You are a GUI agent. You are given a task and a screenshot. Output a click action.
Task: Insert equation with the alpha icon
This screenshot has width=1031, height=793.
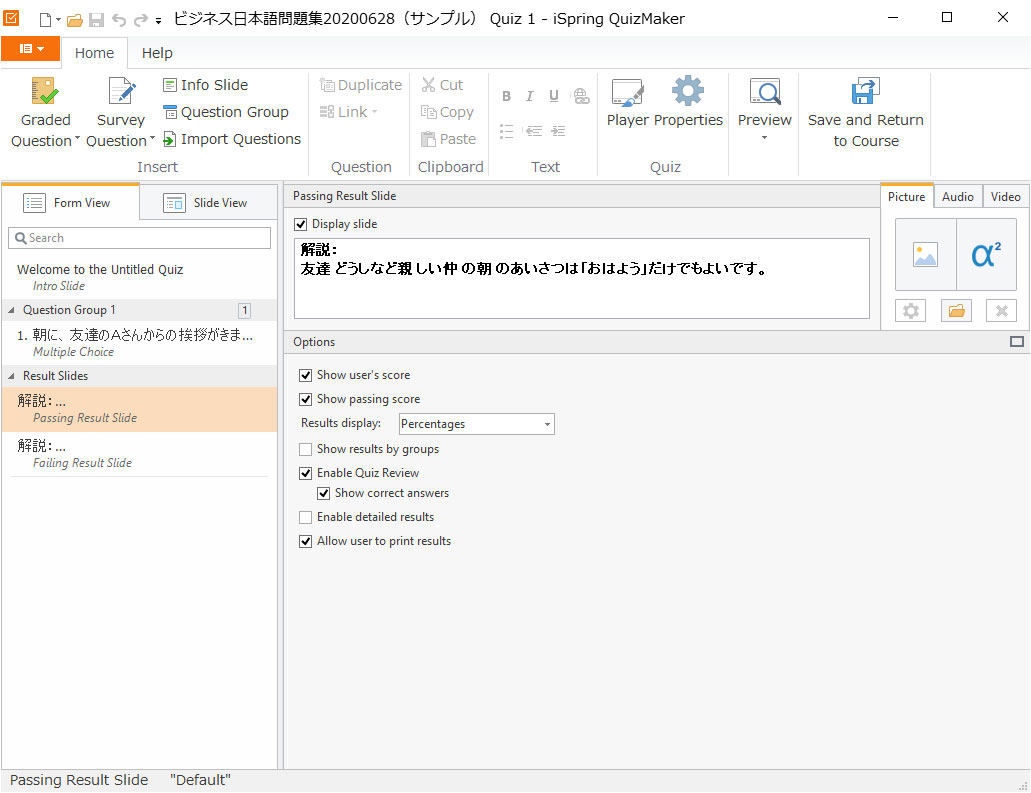point(986,255)
